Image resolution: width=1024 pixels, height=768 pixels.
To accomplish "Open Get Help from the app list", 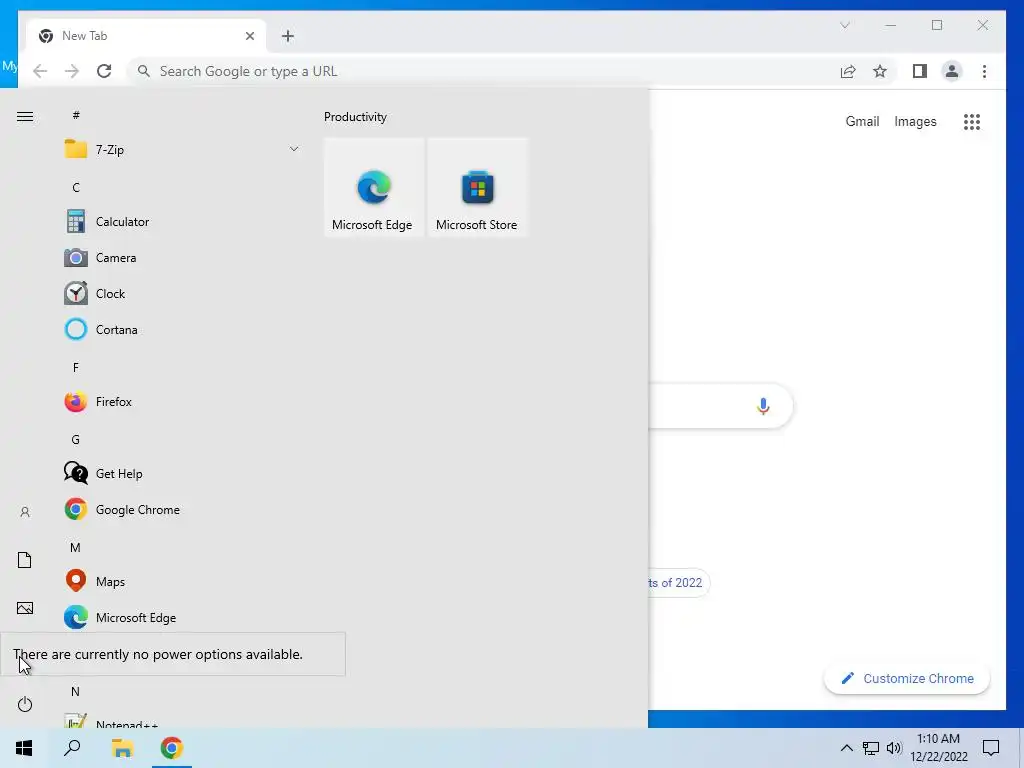I will point(182,473).
